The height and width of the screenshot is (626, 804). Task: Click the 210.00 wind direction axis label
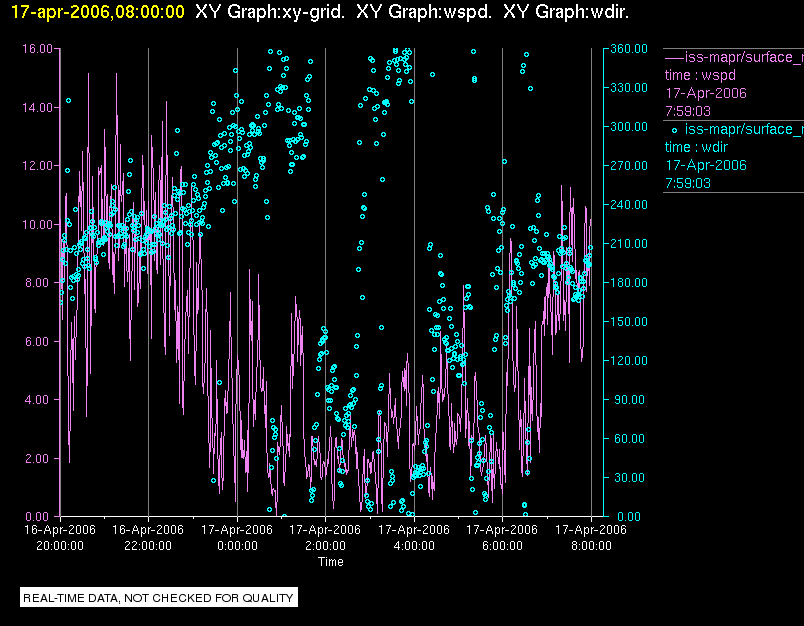(629, 244)
